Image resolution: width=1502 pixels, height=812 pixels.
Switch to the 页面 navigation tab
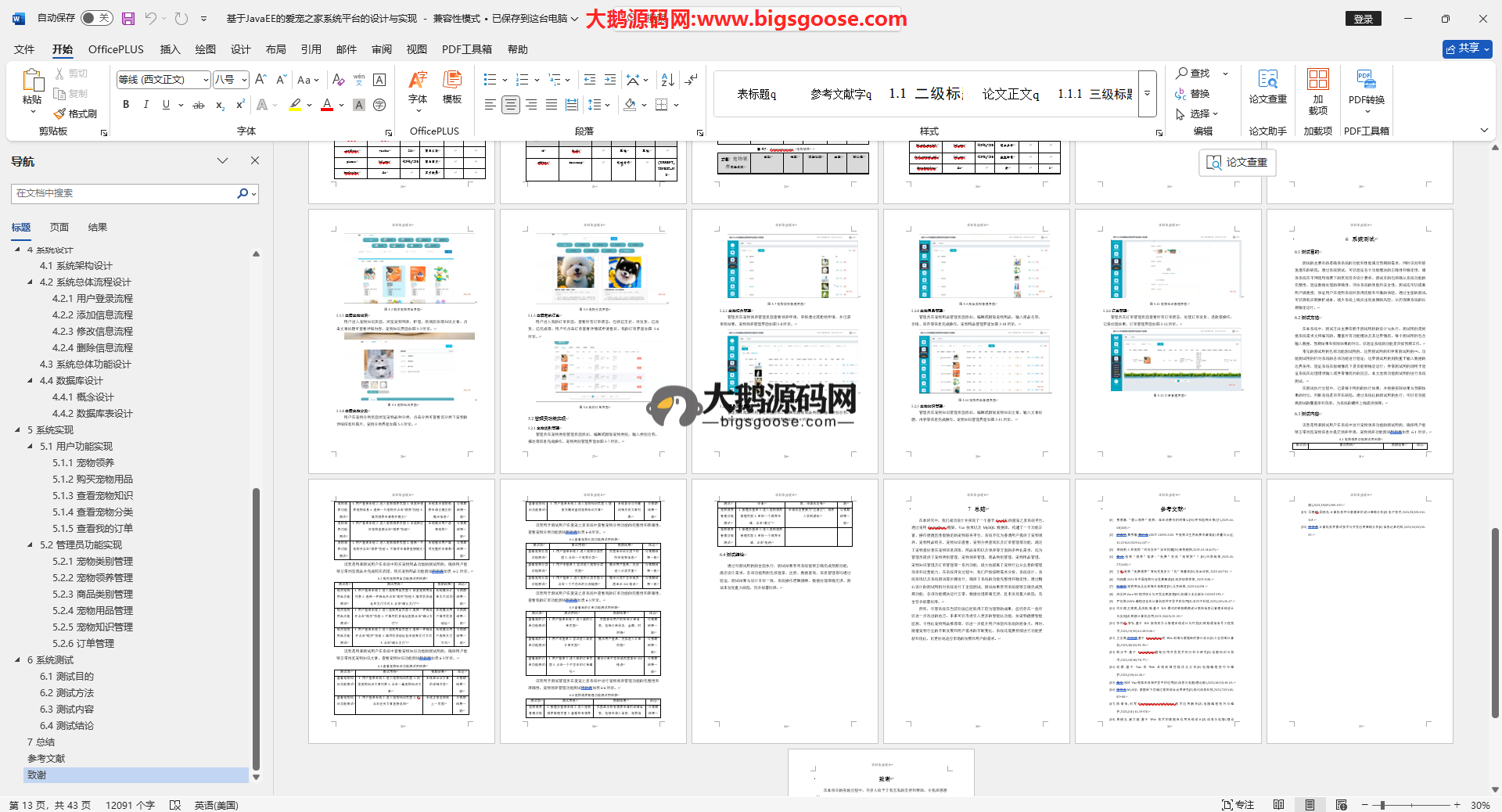pyautogui.click(x=59, y=228)
